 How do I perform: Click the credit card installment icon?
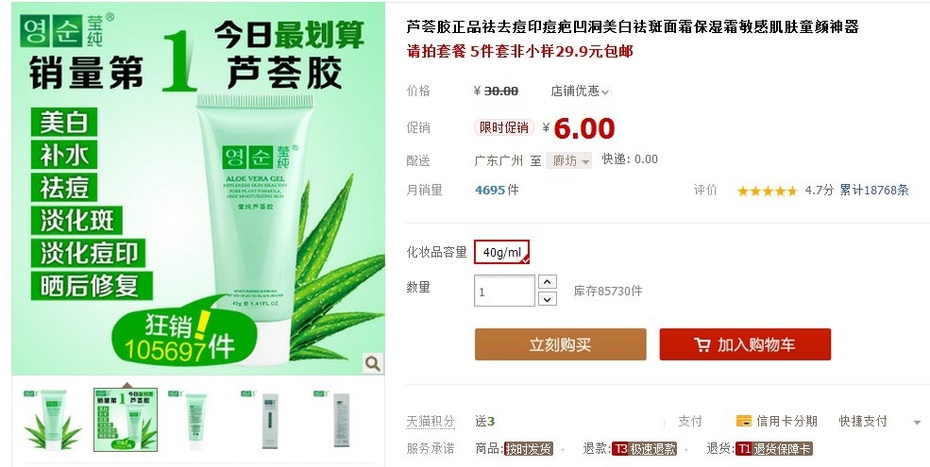pos(744,421)
